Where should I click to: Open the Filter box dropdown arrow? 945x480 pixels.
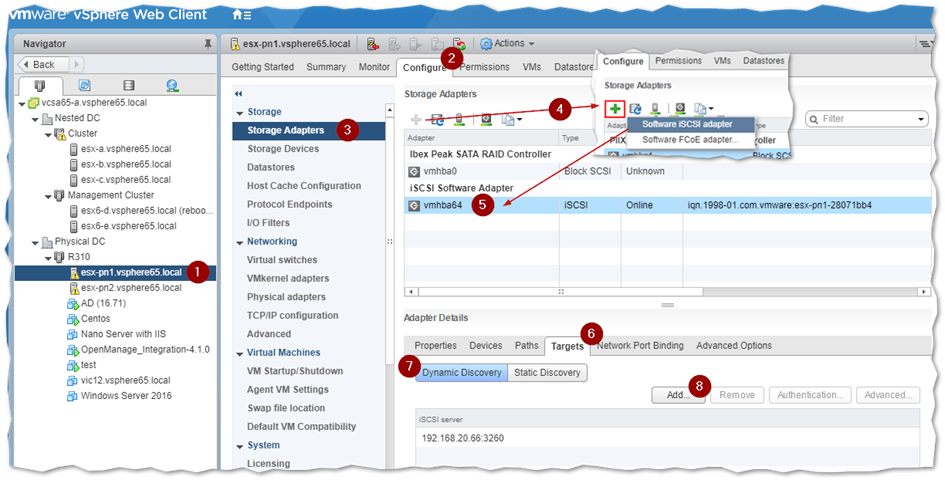921,119
